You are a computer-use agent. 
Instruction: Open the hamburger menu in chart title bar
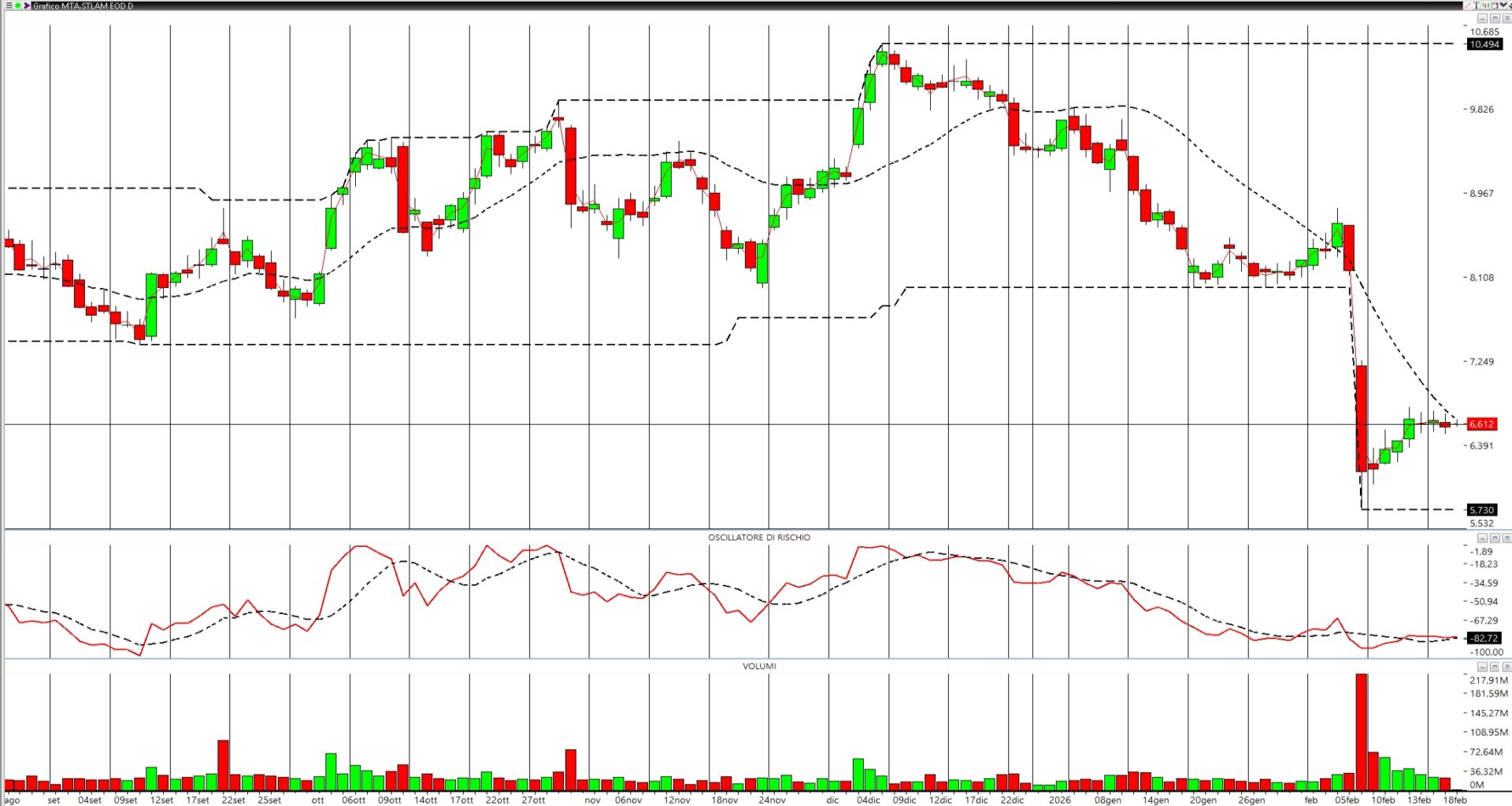[9, 6]
